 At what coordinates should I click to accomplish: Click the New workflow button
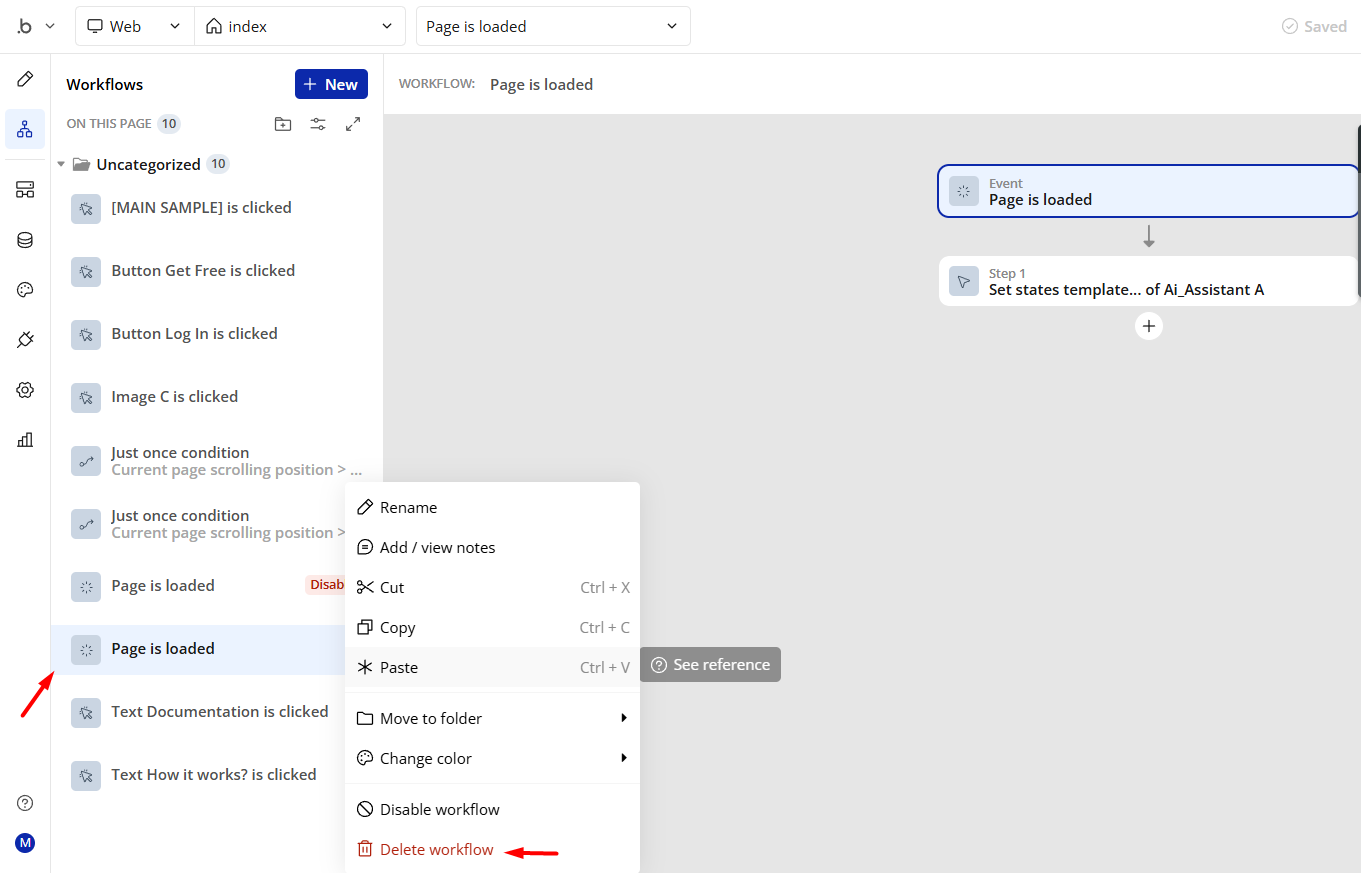click(331, 84)
